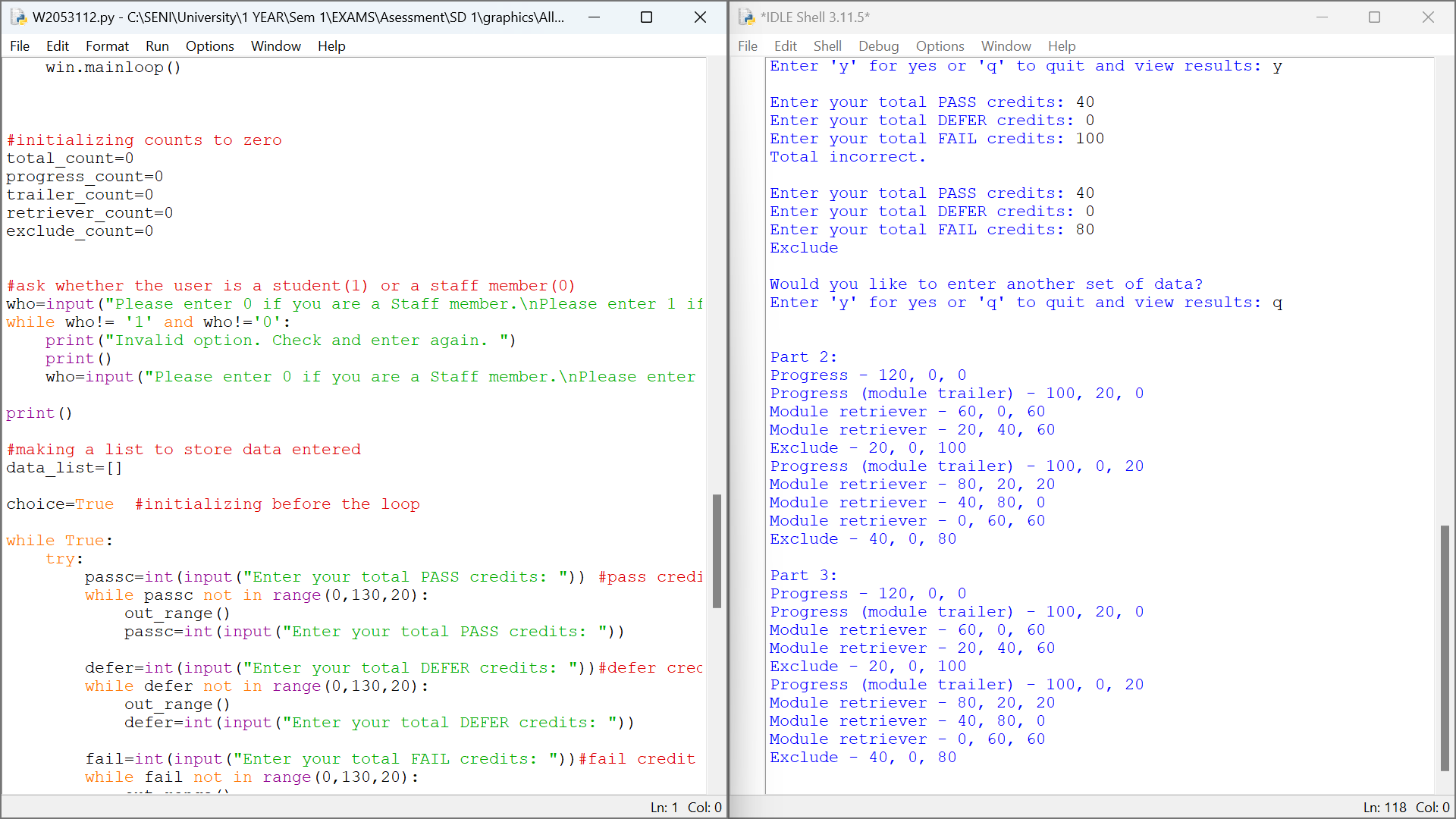Click 'Would you like to enter another set of data?'
The image size is (1456, 819).
click(987, 284)
